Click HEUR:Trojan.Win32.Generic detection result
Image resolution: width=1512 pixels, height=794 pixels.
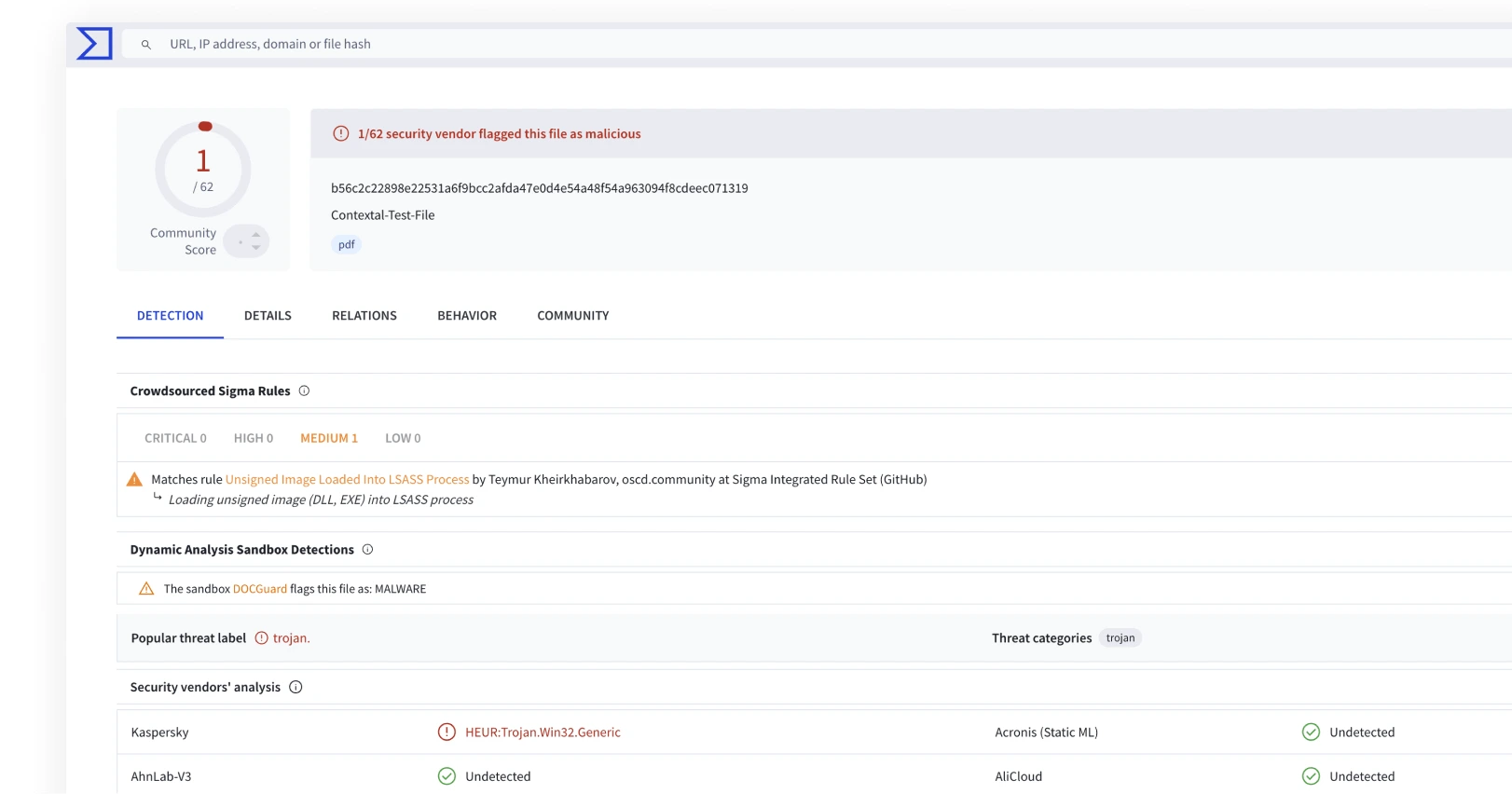coord(543,732)
